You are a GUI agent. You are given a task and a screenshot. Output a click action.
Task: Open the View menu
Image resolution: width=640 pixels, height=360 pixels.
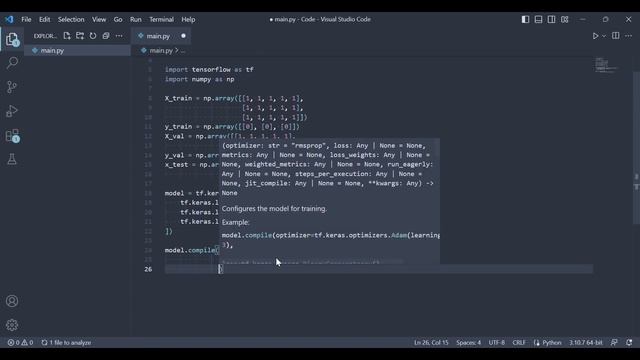(99, 19)
